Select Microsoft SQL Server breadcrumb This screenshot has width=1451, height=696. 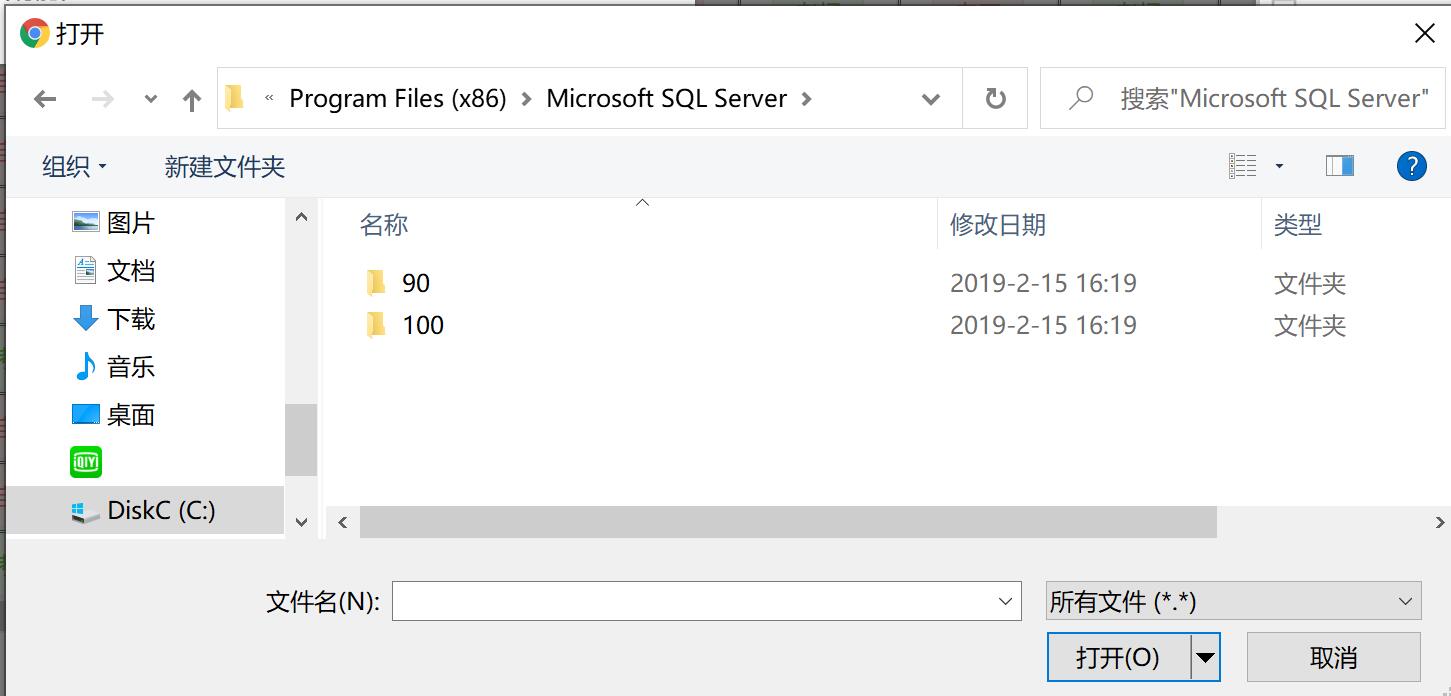click(x=667, y=99)
